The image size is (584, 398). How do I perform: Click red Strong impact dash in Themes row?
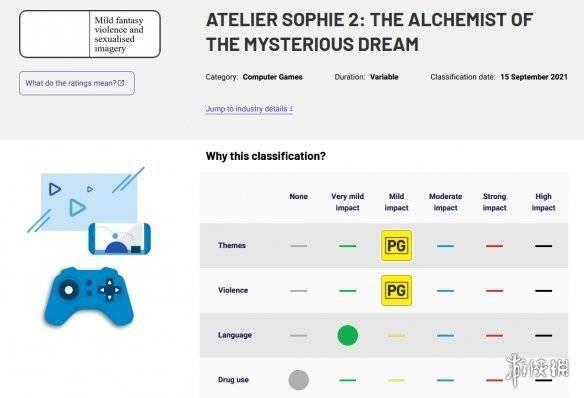[494, 246]
